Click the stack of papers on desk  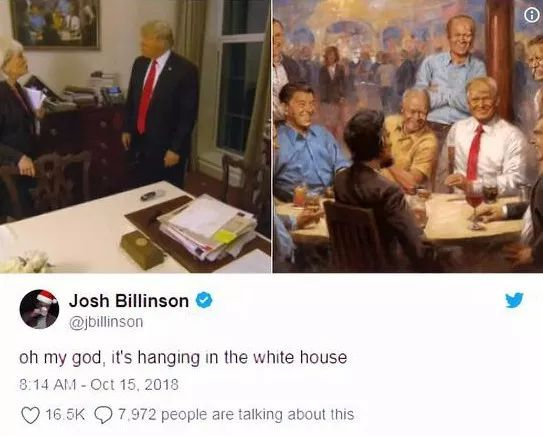point(208,227)
